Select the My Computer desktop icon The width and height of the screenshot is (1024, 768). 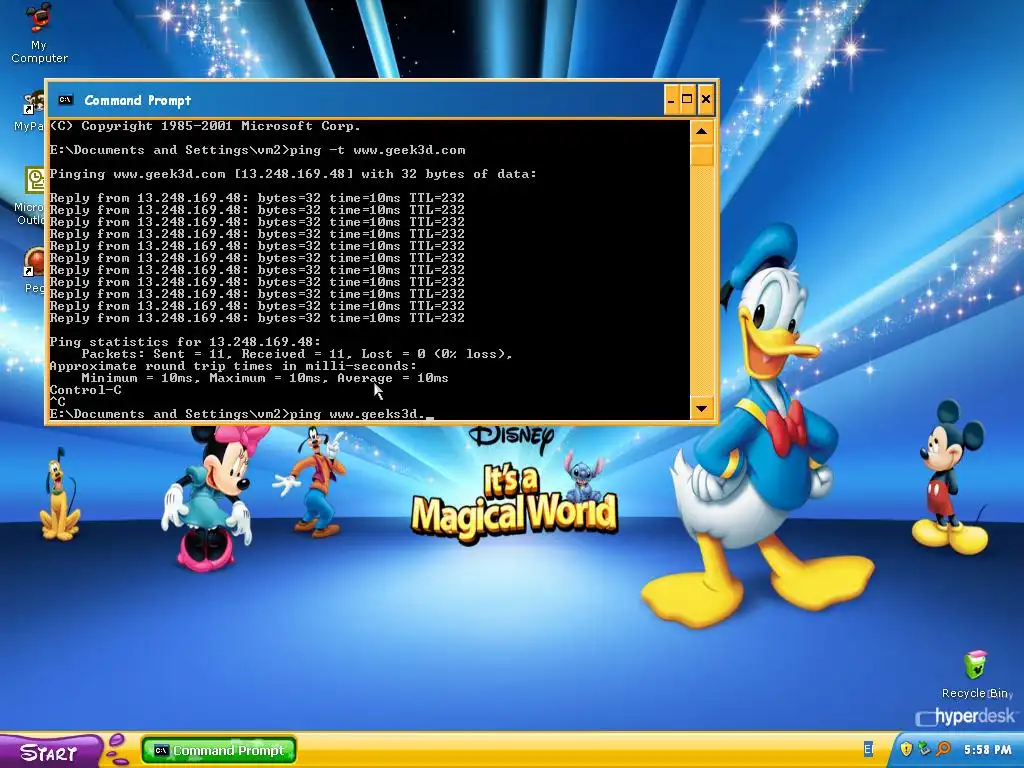click(39, 33)
